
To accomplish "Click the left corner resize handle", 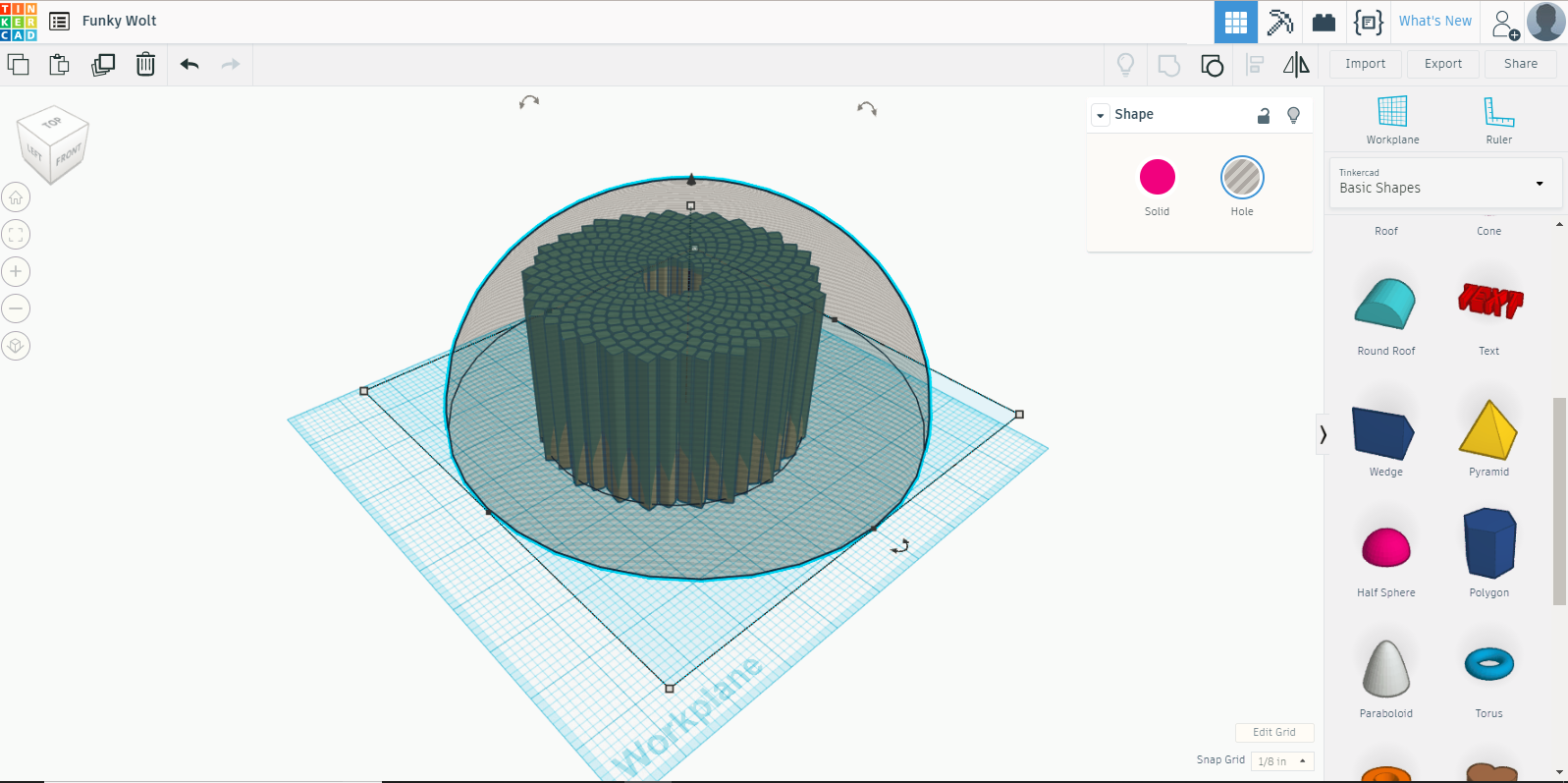I will 364,391.
